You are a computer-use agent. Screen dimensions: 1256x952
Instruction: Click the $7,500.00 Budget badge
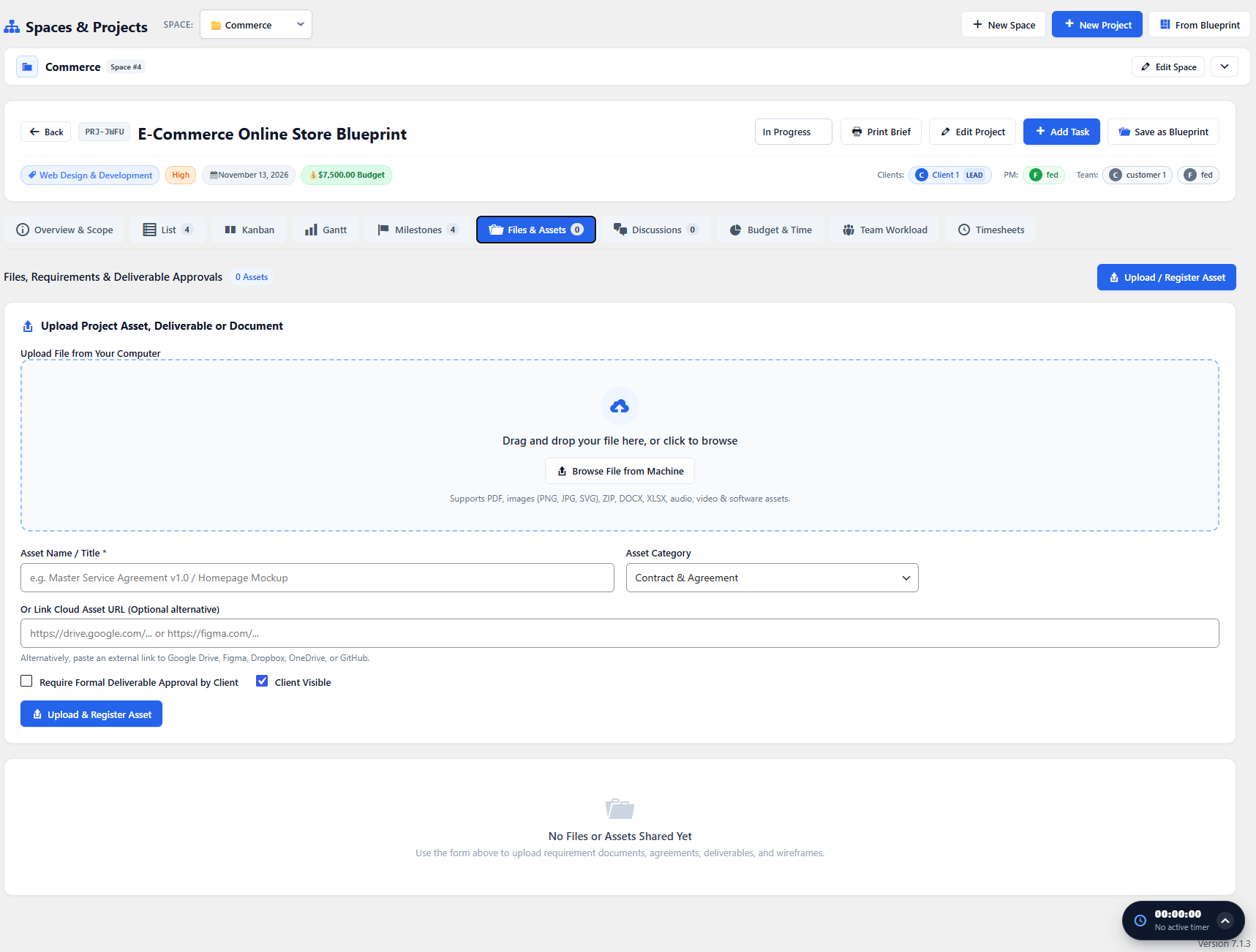click(347, 175)
